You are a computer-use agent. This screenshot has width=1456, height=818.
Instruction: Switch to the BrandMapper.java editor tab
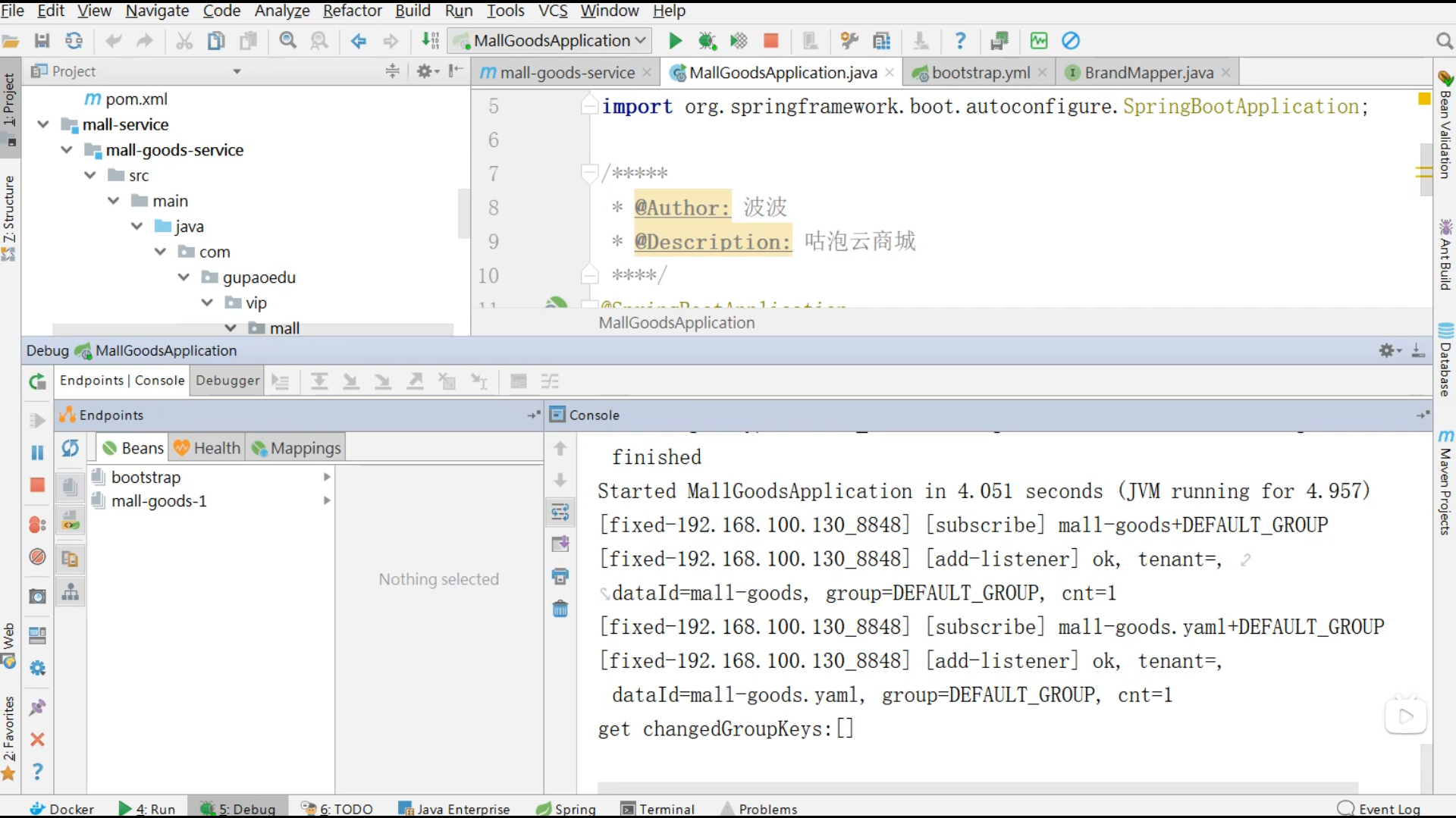(x=1148, y=73)
